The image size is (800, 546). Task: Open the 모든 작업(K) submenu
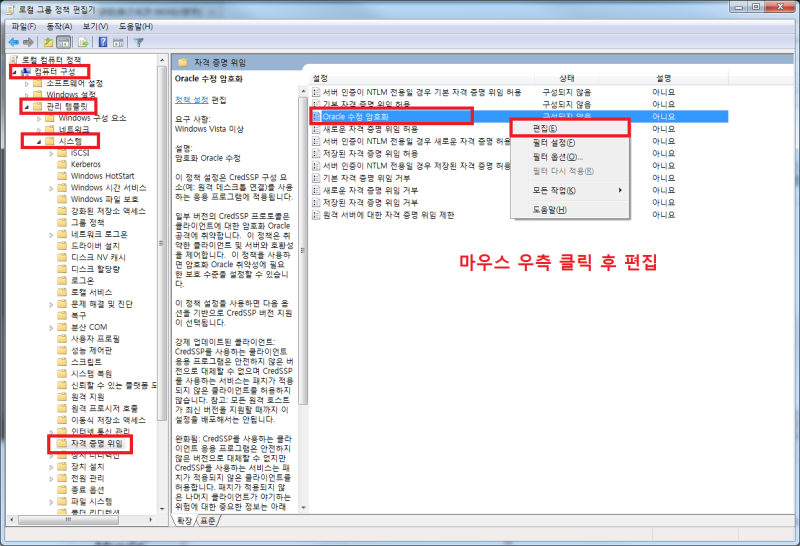[x=570, y=190]
